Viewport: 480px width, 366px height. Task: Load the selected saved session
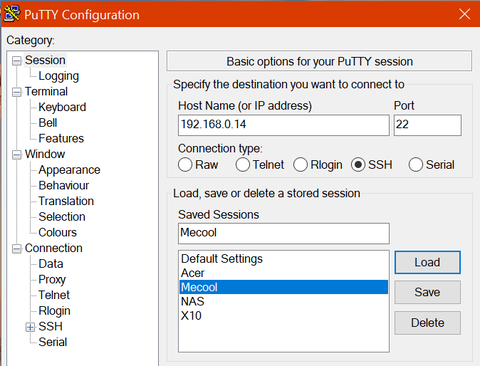click(427, 262)
